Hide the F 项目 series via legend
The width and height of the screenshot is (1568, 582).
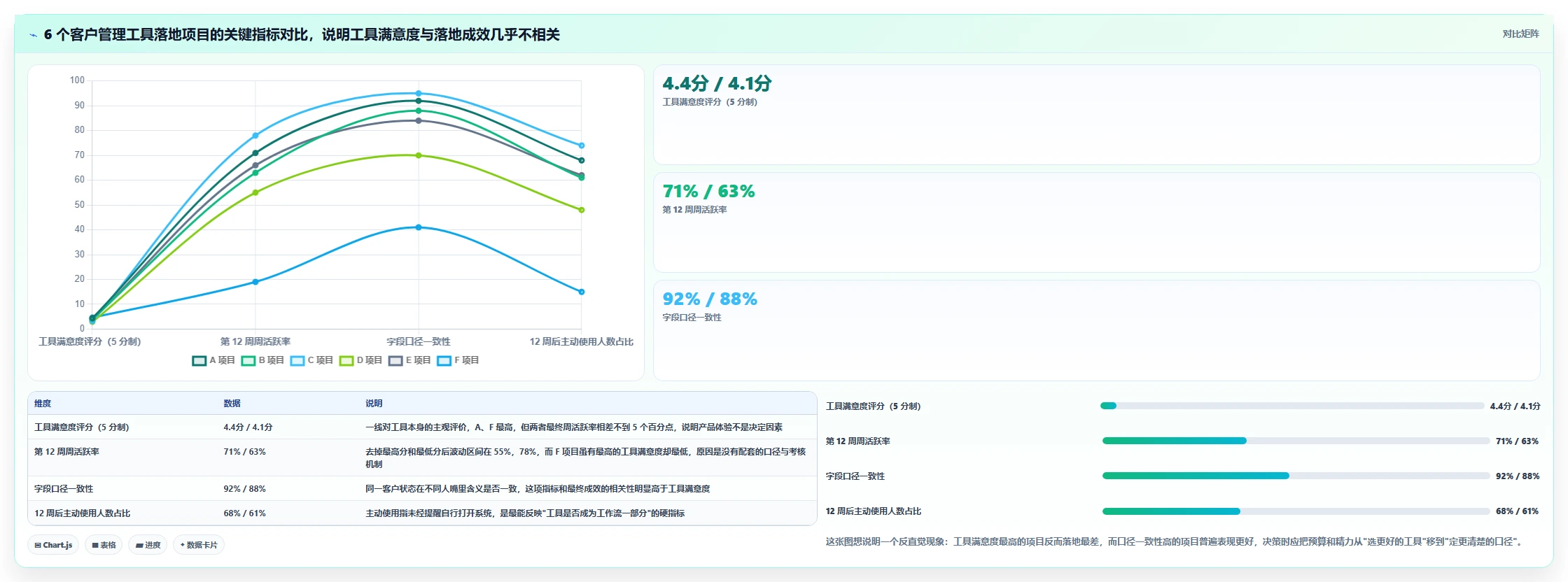(x=444, y=360)
